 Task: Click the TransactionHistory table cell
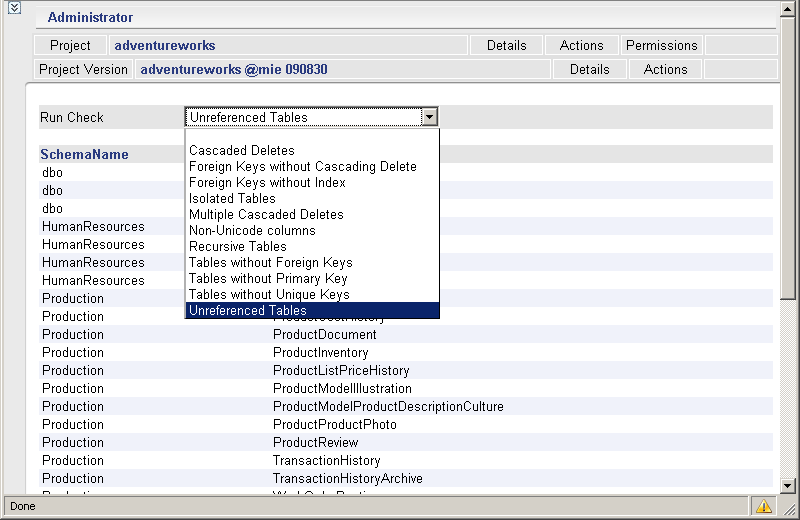(327, 460)
